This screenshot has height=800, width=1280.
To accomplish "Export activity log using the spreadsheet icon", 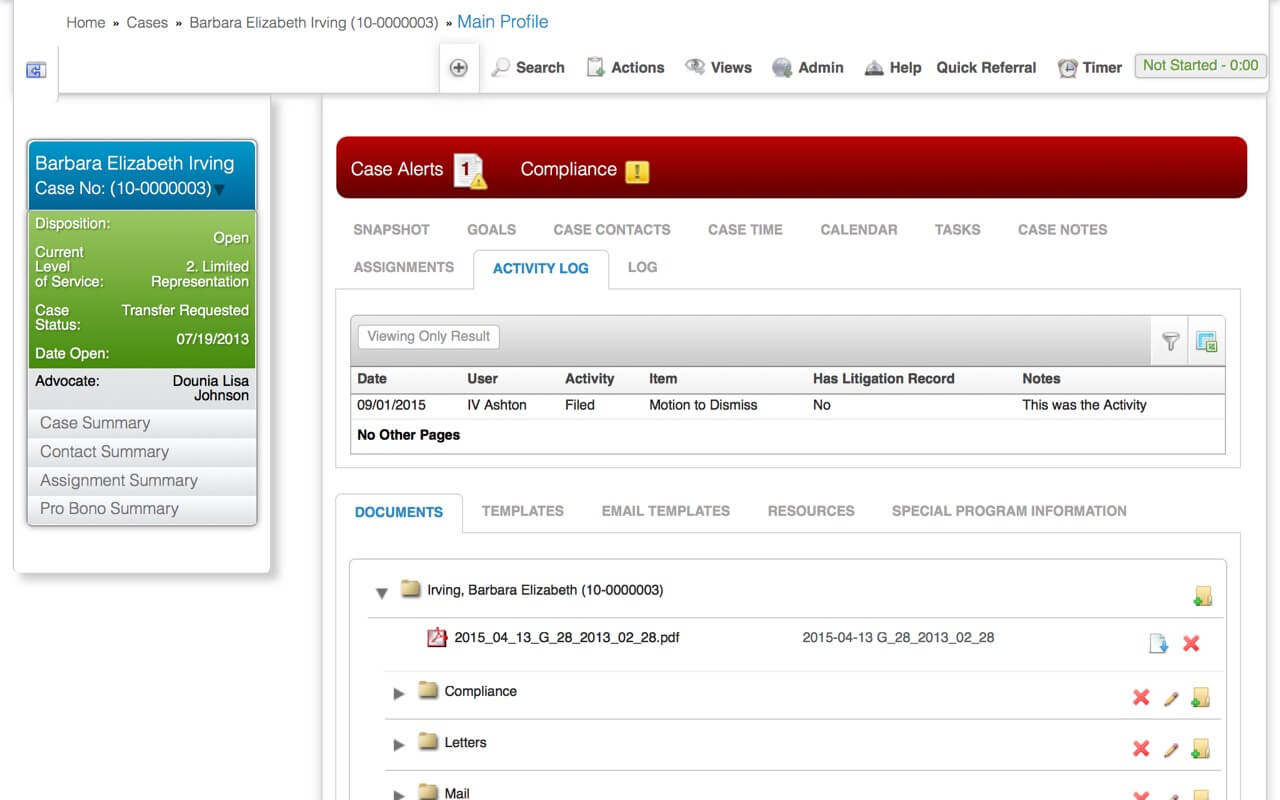I will tap(1206, 341).
